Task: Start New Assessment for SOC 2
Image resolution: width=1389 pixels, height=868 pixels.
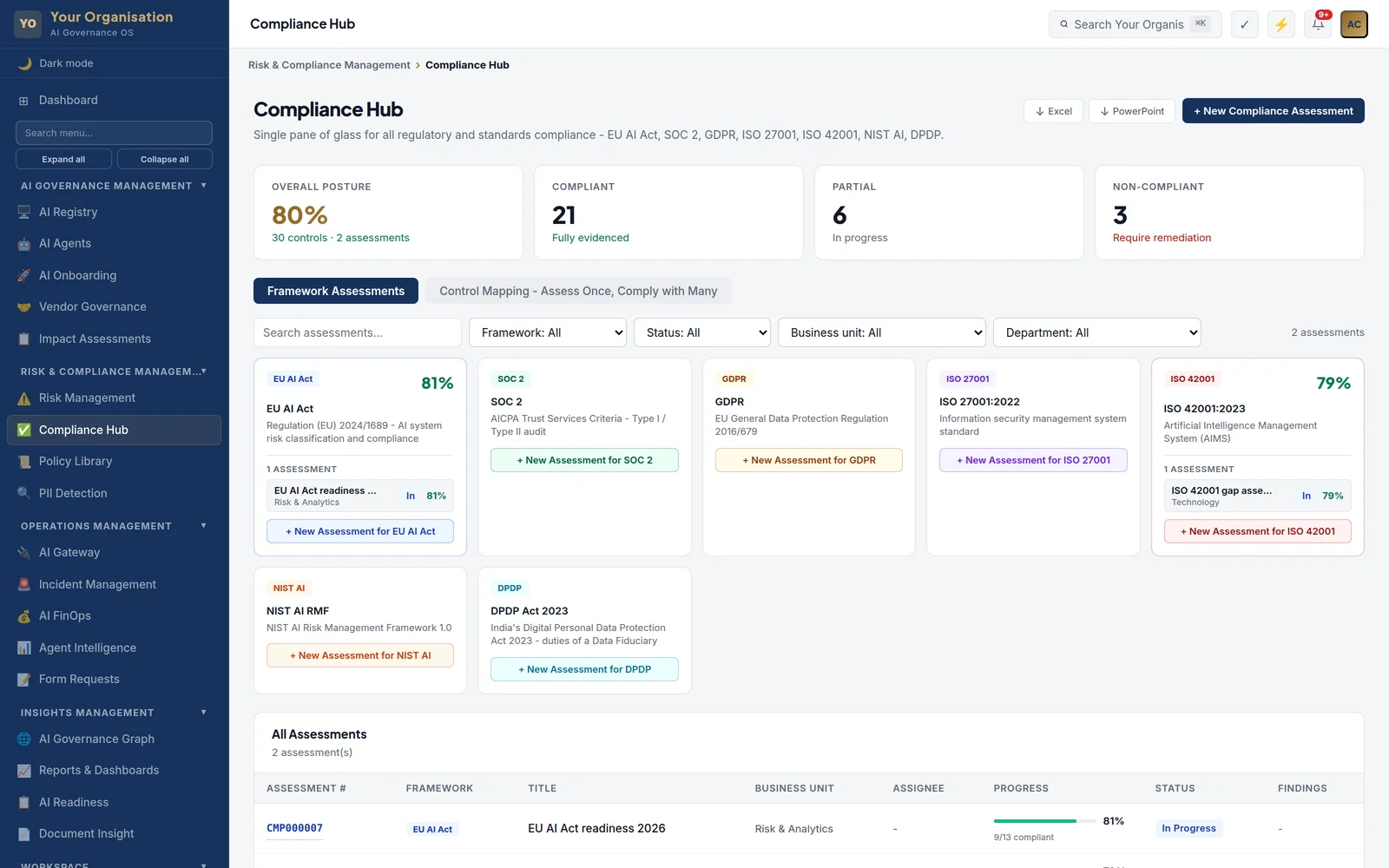Action: [x=584, y=460]
